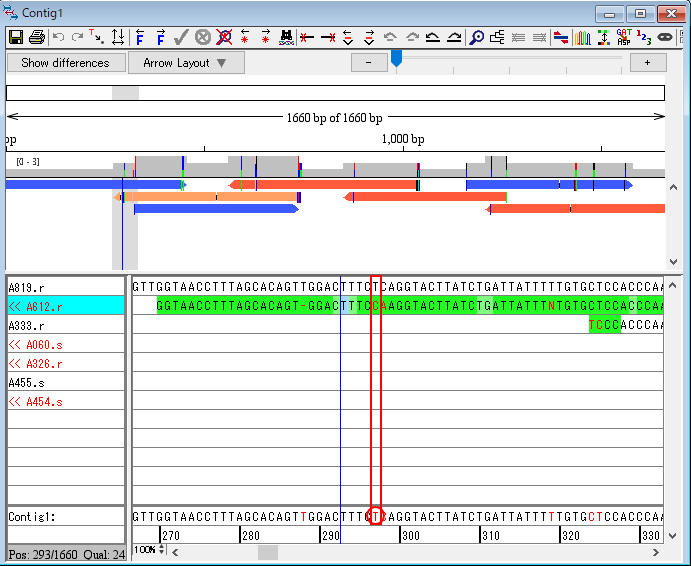Select read A819.r in the list
Viewport: 691px width, 566px height.
[66, 287]
